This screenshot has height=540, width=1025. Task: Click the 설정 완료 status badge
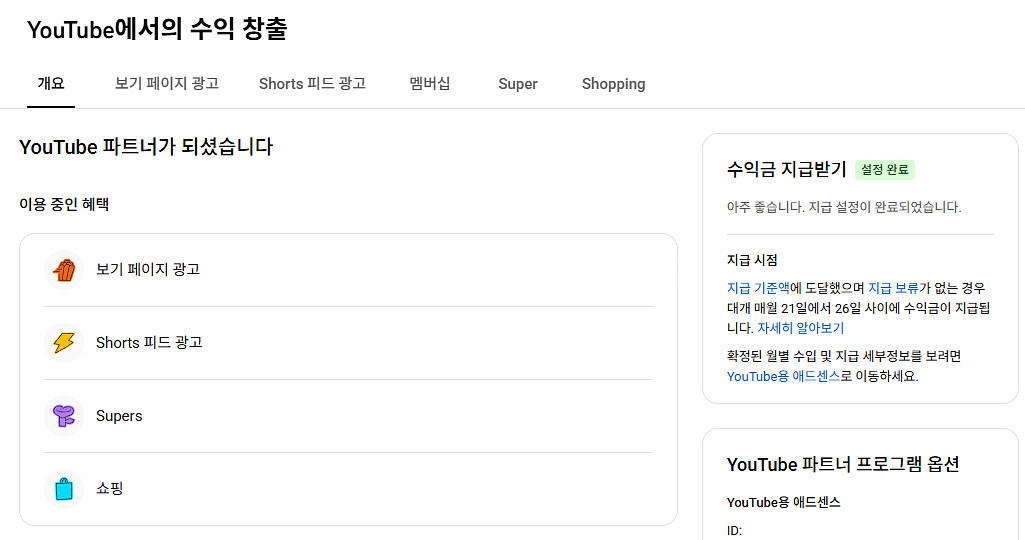coord(885,170)
